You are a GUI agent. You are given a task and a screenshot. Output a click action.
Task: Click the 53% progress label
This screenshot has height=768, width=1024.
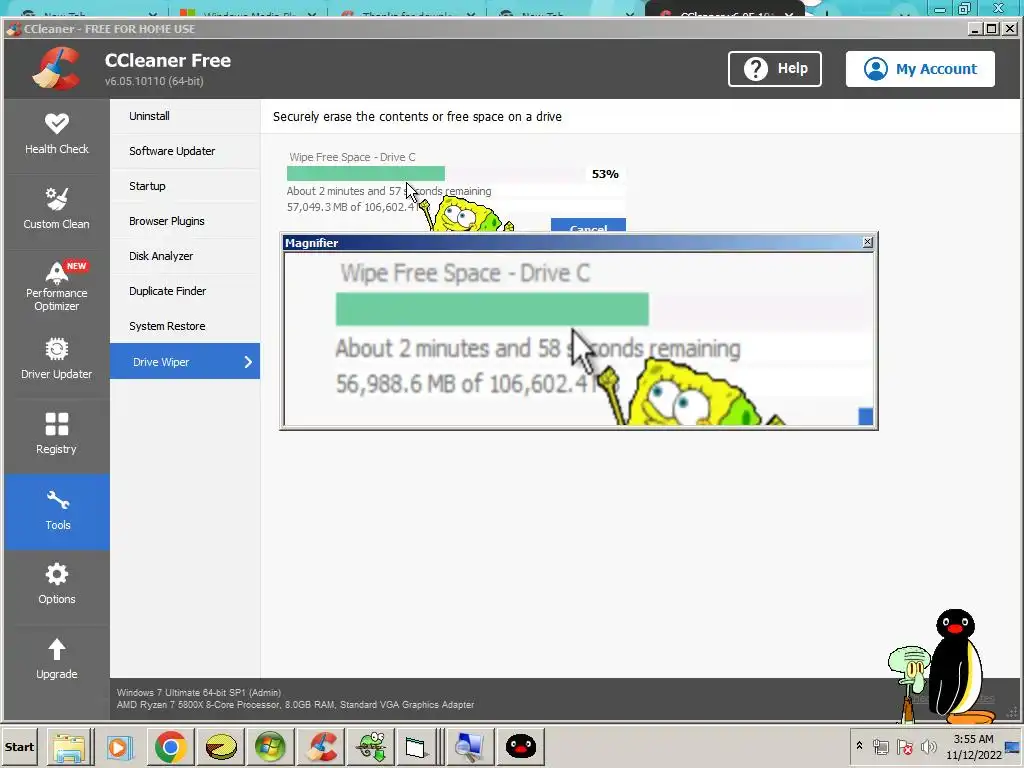click(x=605, y=174)
